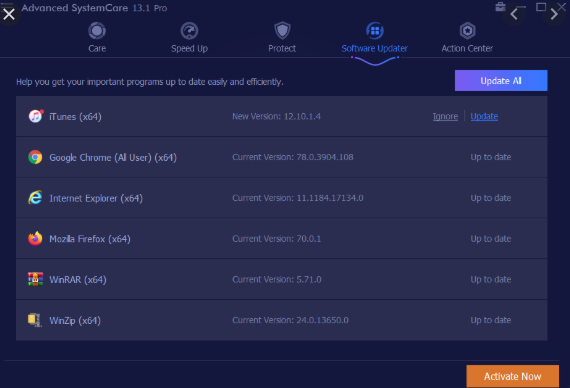Viewport: 570px width, 388px height.
Task: Switch to the Software Updater tab
Action: pos(374,48)
